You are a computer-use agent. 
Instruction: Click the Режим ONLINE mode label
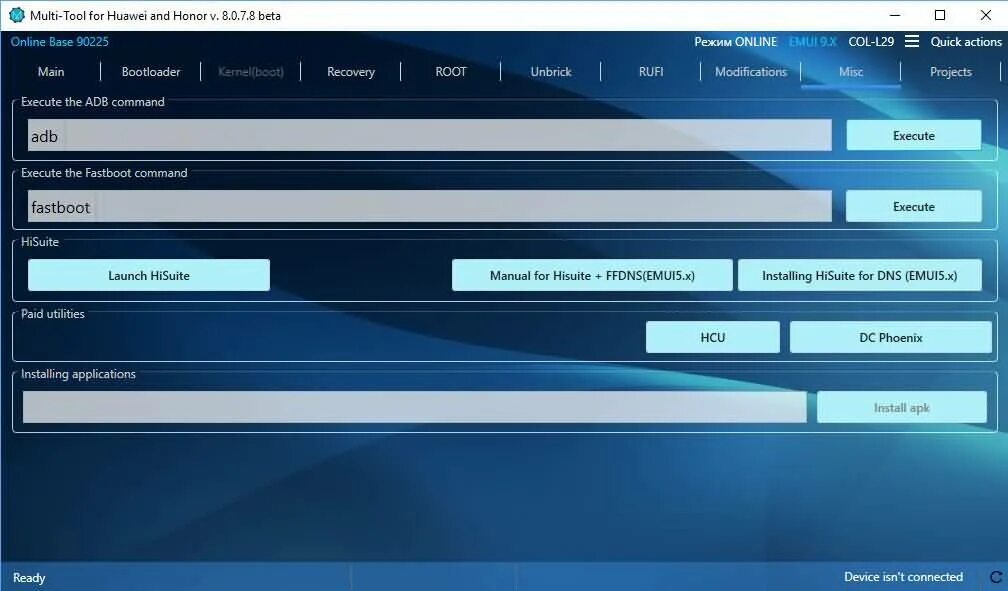coord(735,42)
